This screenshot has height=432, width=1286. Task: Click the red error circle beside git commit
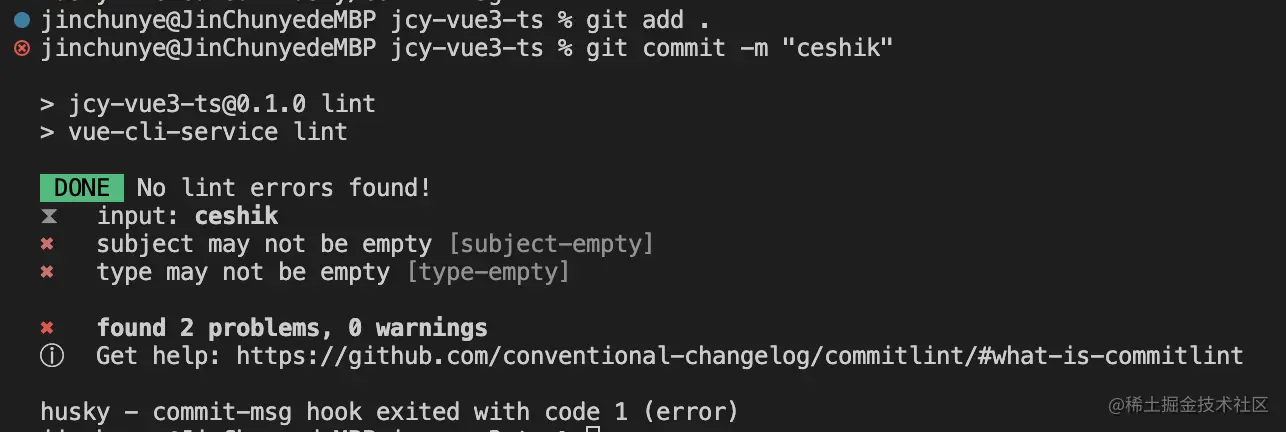[23, 48]
